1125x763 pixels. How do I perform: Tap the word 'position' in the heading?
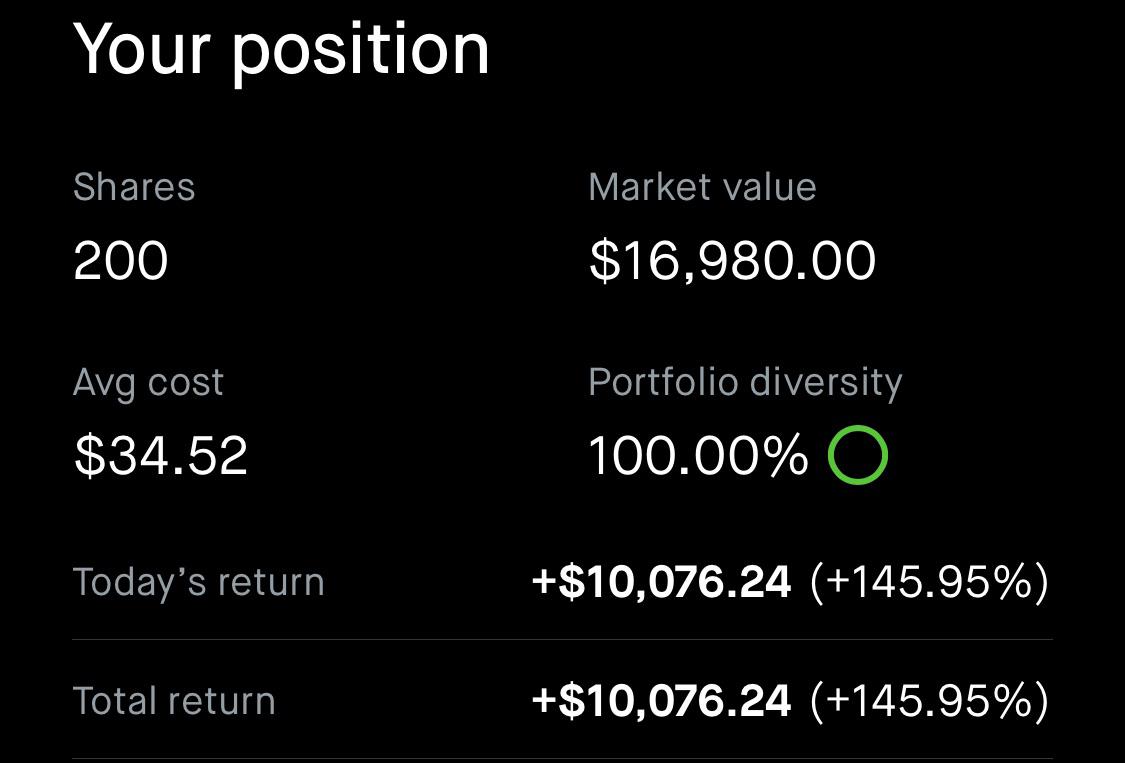361,50
